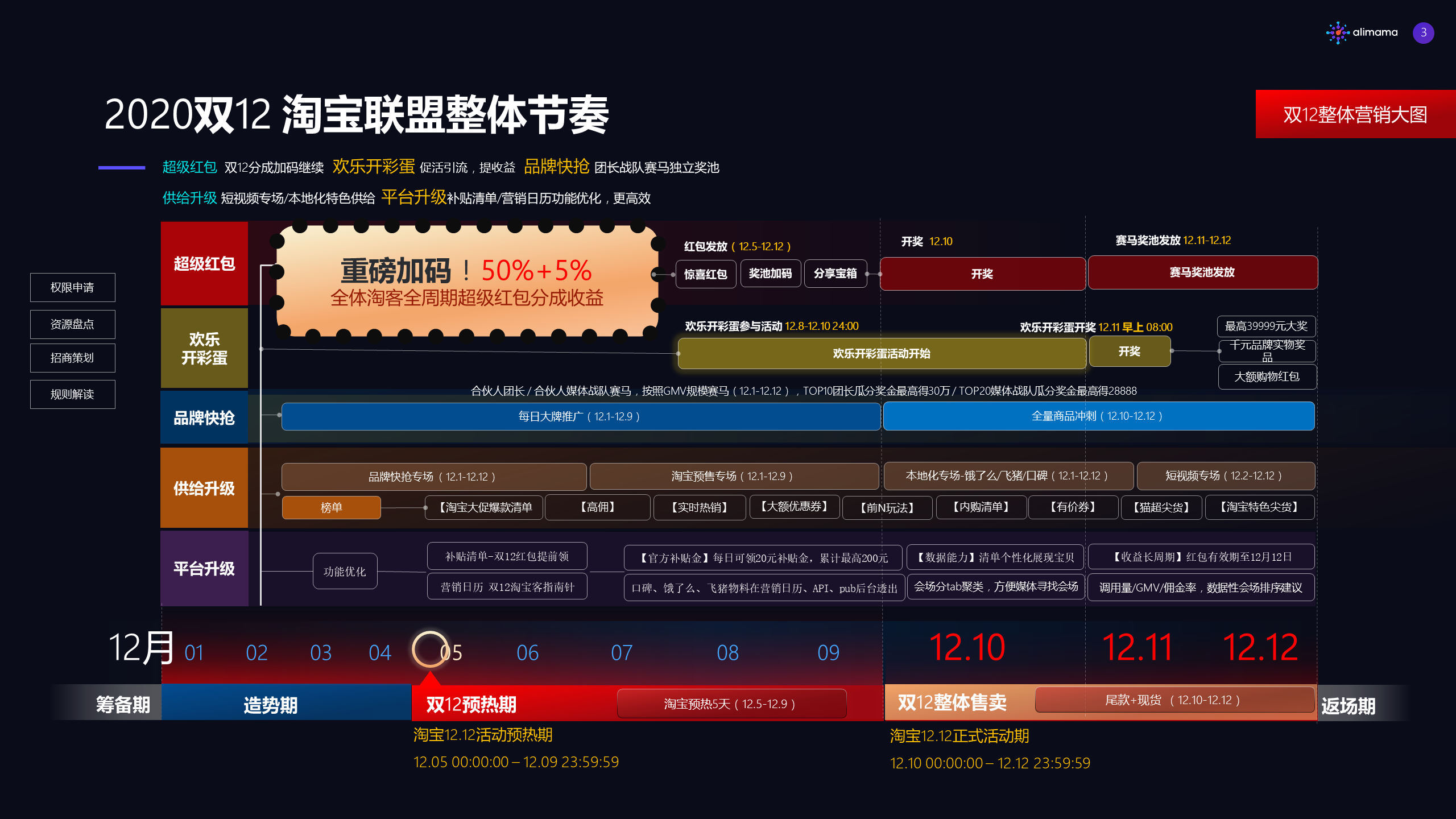This screenshot has height=819, width=1456.
Task: Click the orange 榜单 box
Action: tap(331, 507)
